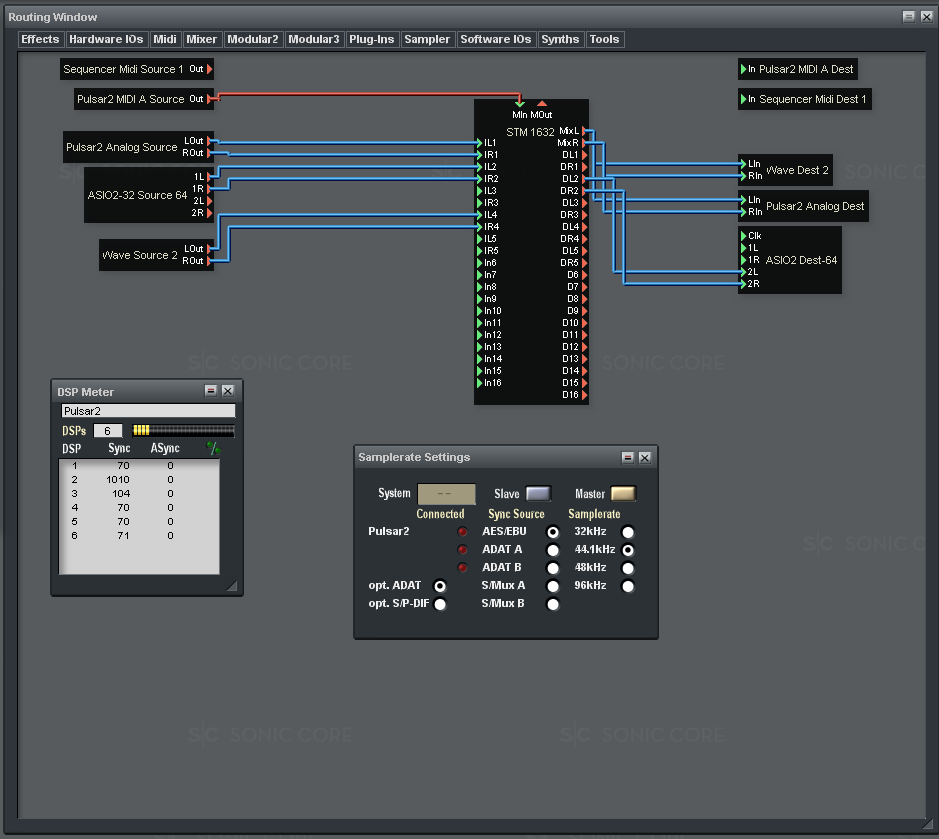Click STM 1632 DL1 output port
Image resolution: width=939 pixels, height=839 pixels.
click(584, 155)
